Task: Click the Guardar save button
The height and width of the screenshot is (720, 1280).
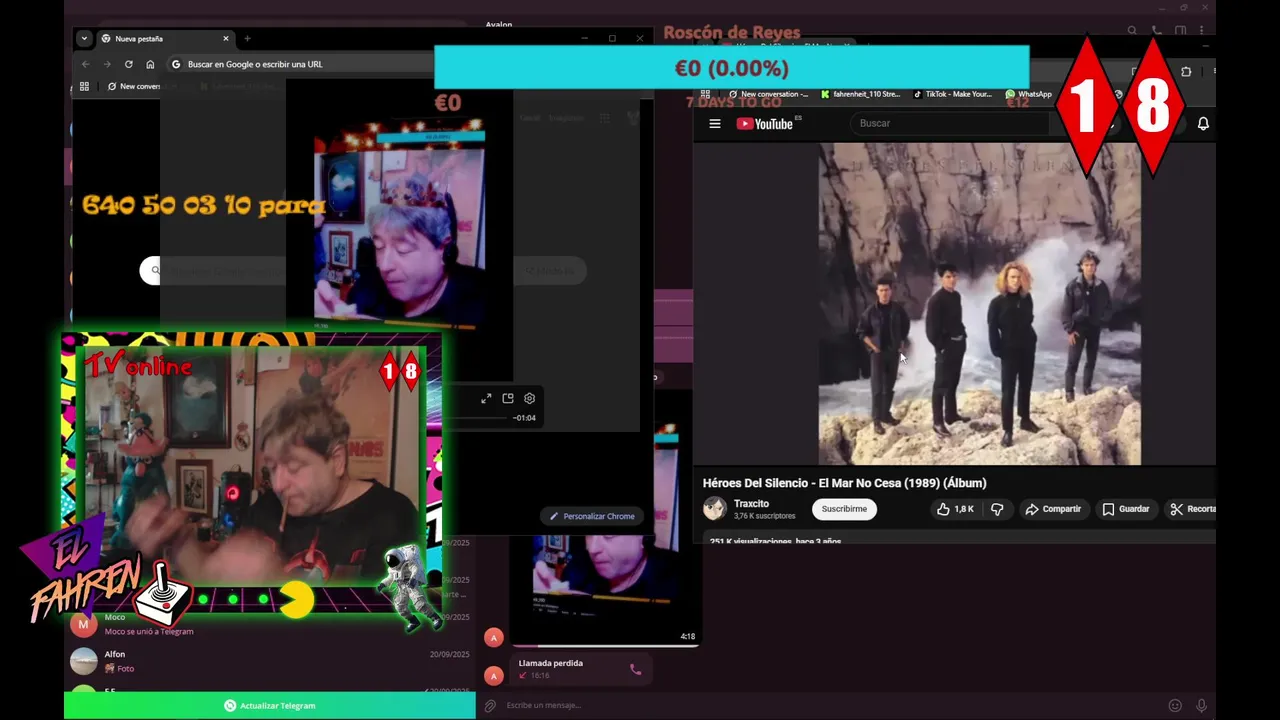Action: pyautogui.click(x=1126, y=509)
